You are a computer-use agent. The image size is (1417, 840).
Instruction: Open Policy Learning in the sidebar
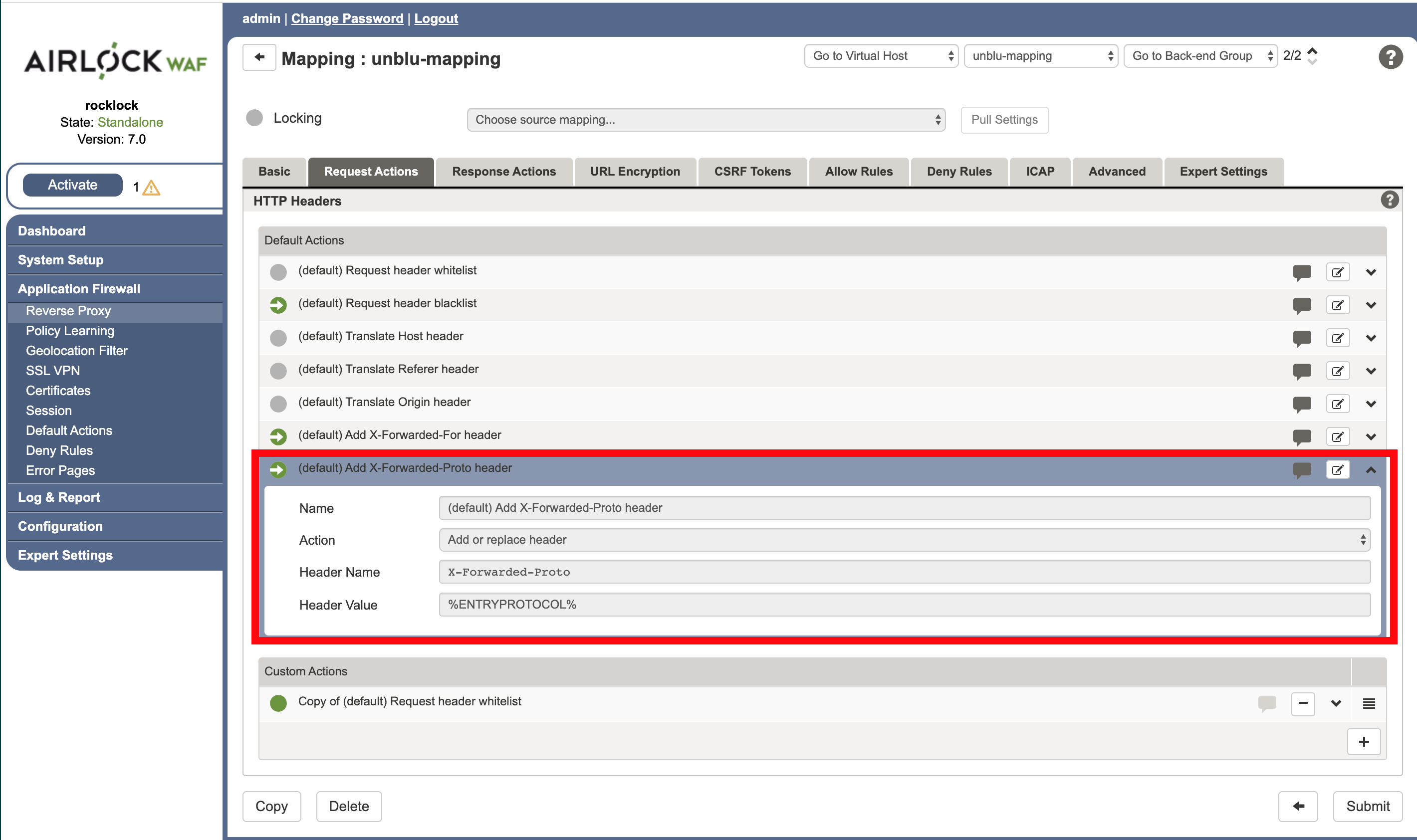coord(70,331)
